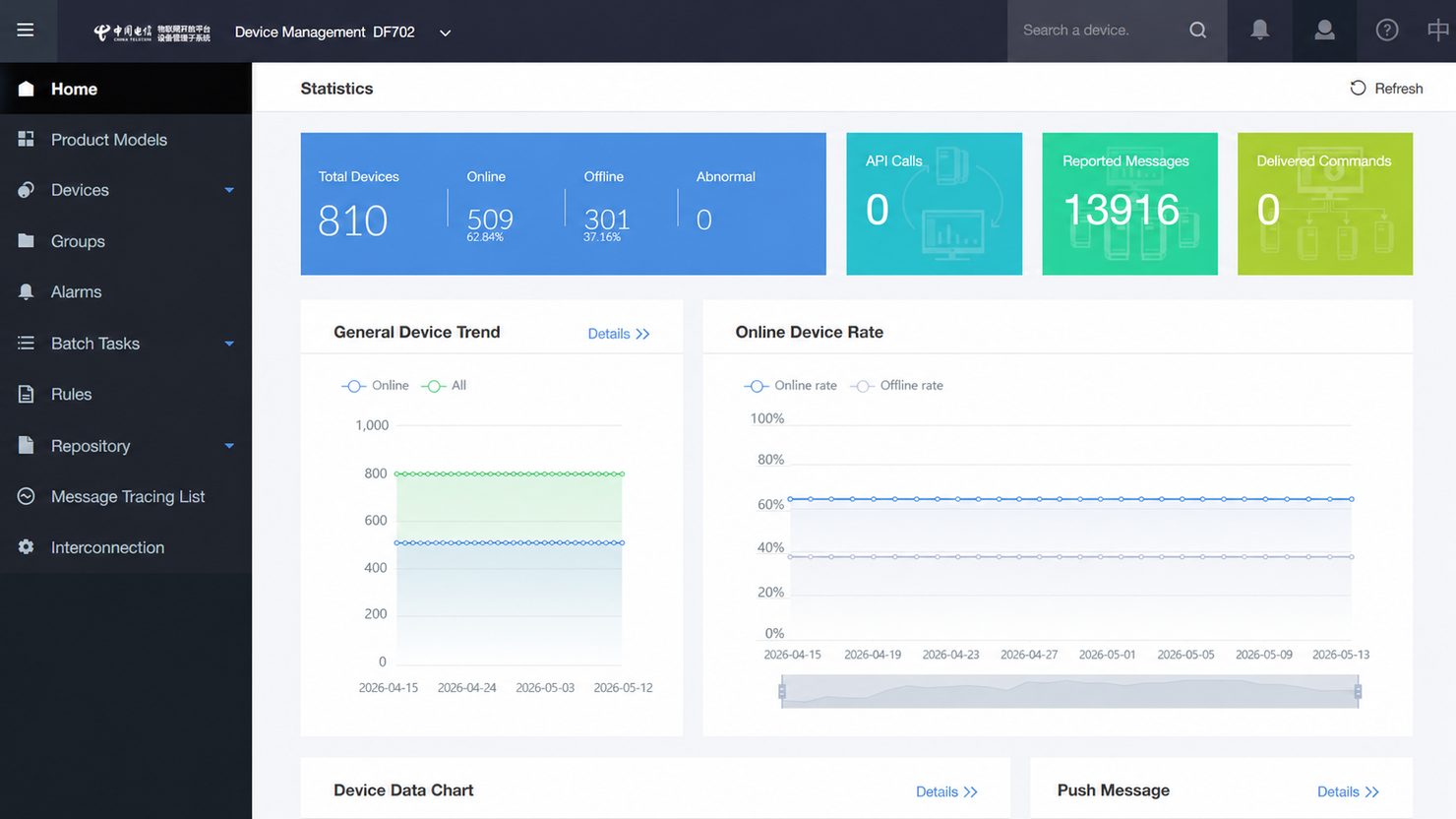Go to Home in the sidebar

(x=126, y=89)
